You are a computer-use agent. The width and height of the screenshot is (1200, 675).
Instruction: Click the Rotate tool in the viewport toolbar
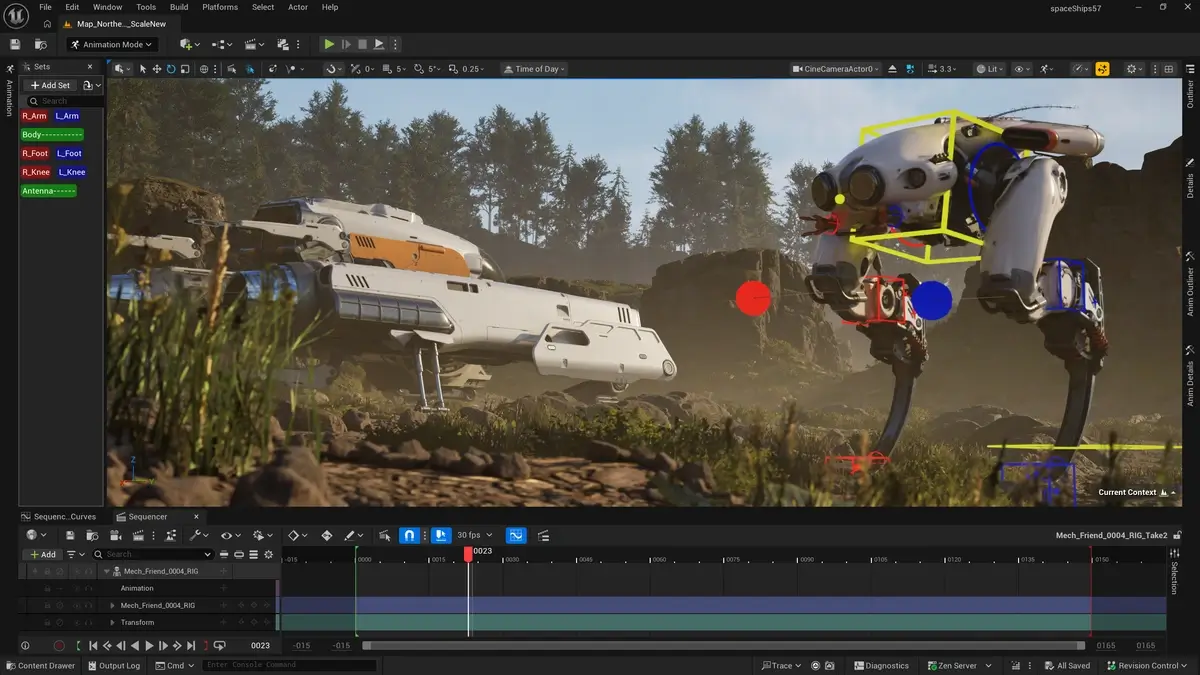171,69
